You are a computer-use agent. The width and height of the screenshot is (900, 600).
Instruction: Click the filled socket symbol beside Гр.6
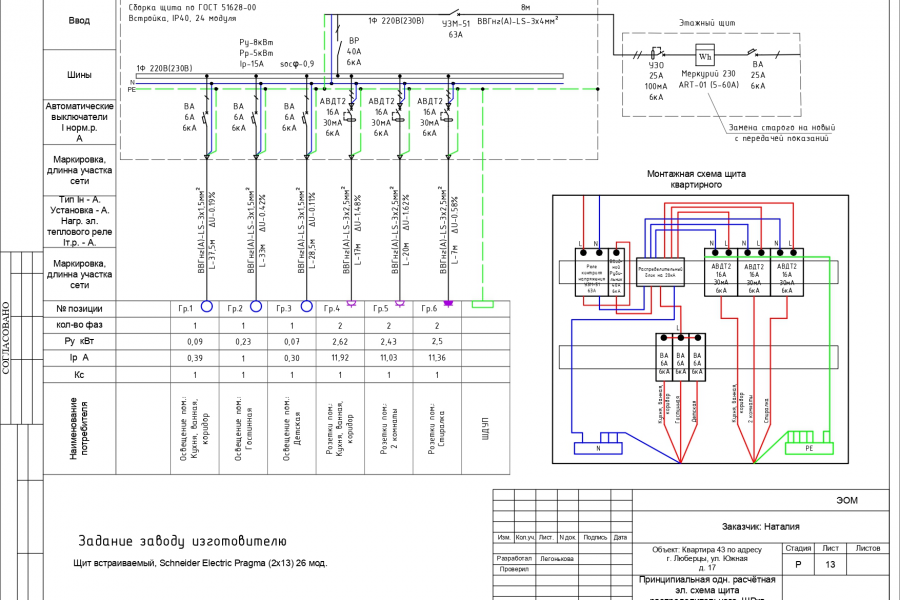click(x=448, y=303)
